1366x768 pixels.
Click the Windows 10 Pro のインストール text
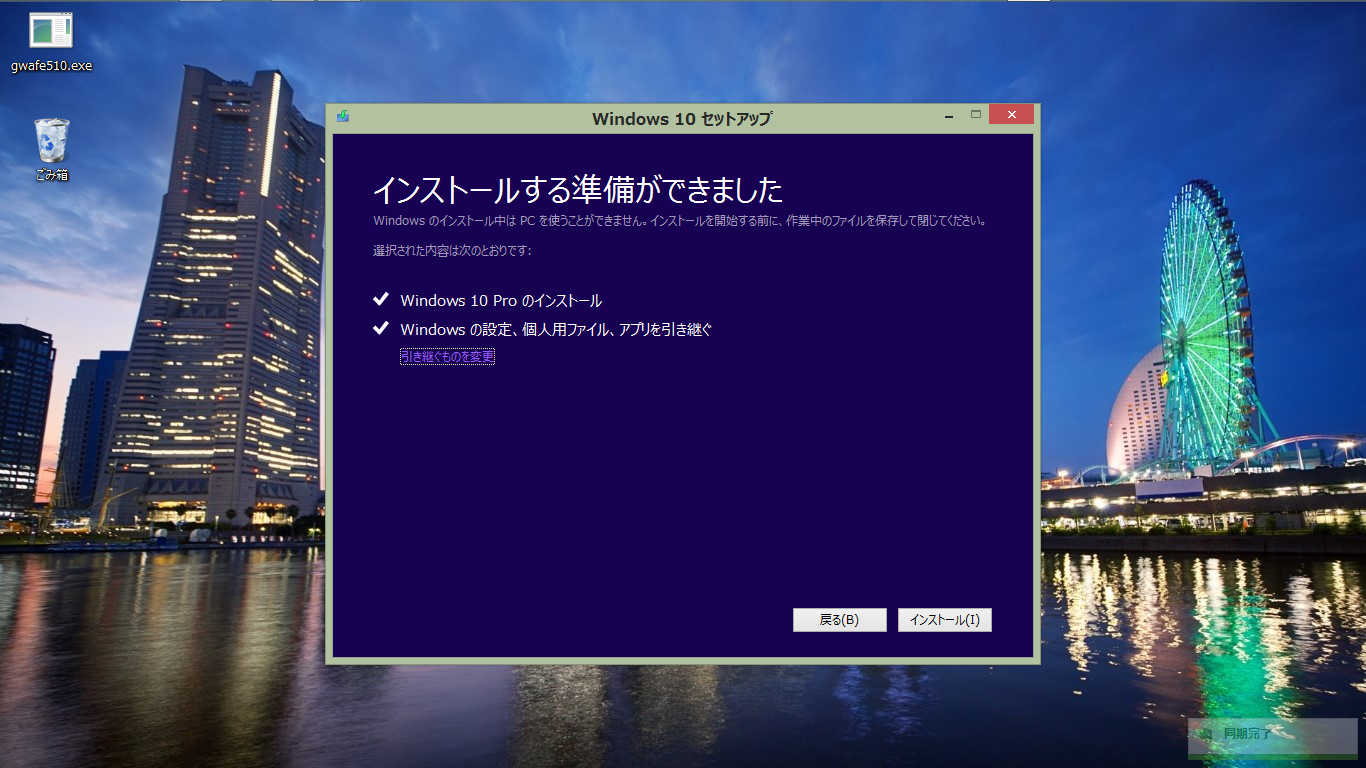click(x=501, y=300)
